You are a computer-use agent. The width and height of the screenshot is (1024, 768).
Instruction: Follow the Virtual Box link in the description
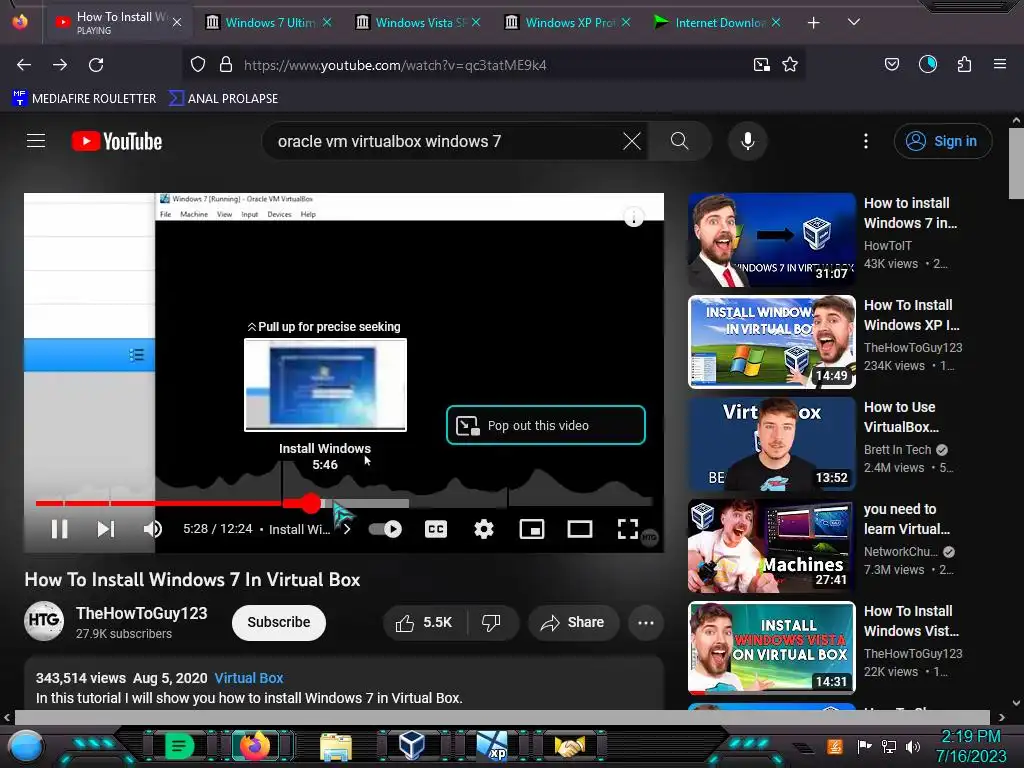249,678
